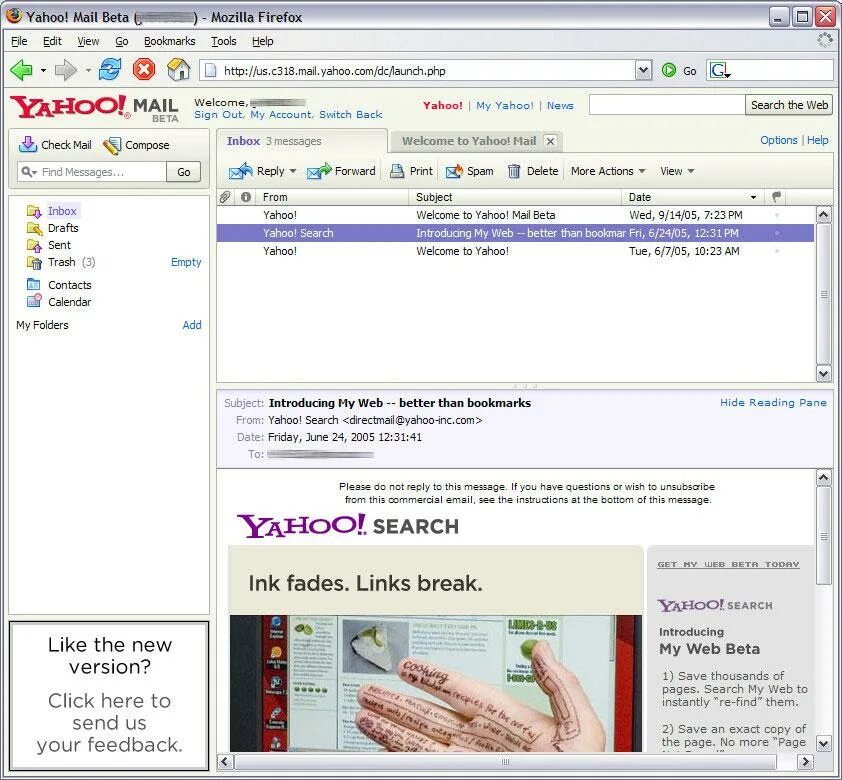Select the Welcome to Yahoo! Mail Beta message row
842x780 pixels.
tap(516, 215)
